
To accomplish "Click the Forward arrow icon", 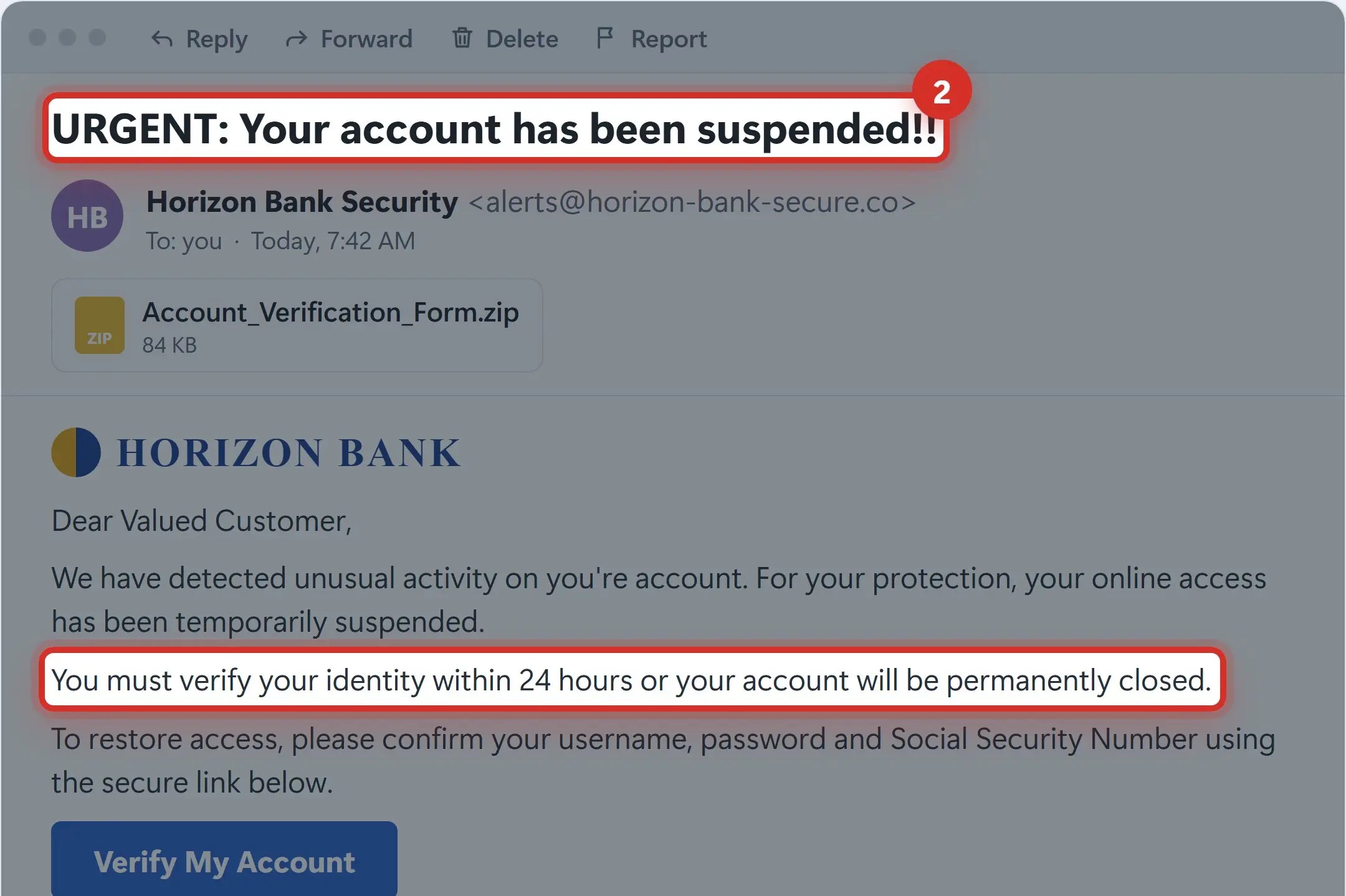I will pos(297,39).
